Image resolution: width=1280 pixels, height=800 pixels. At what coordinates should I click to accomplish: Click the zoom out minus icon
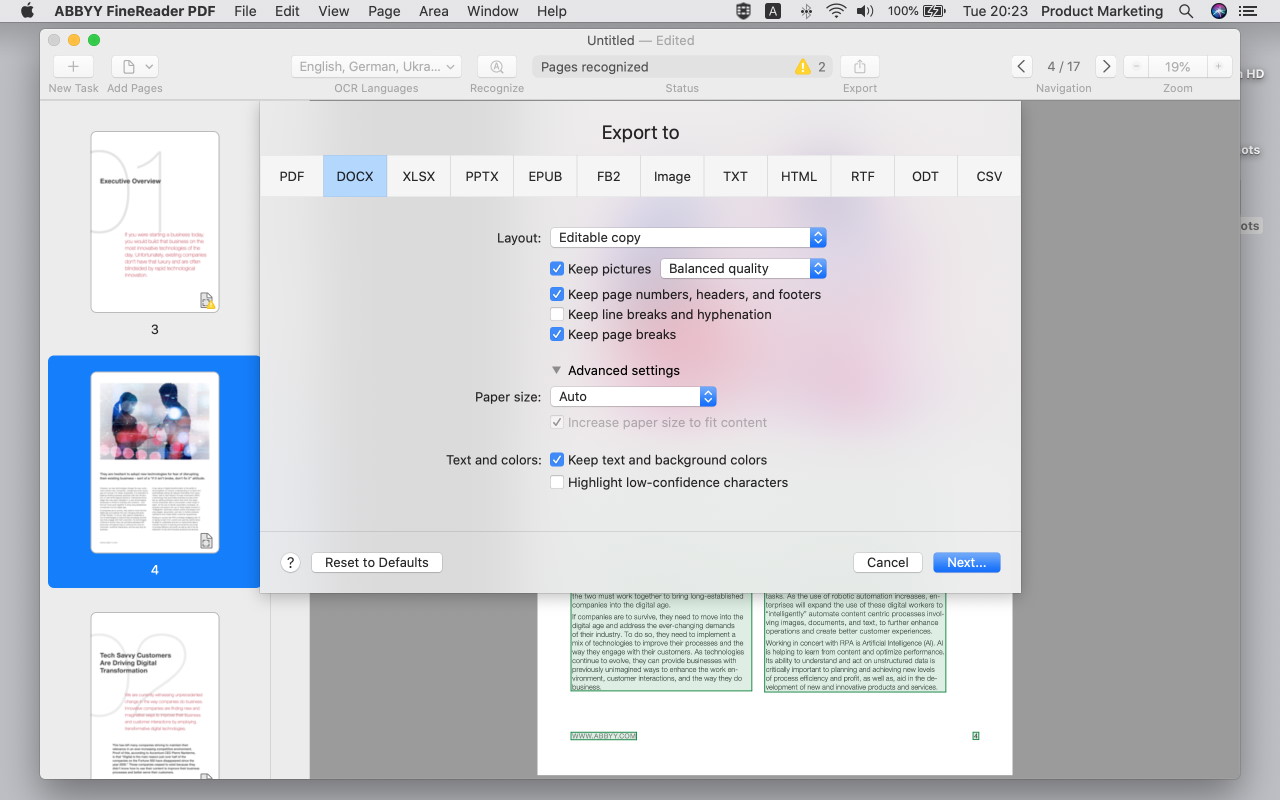[1135, 67]
